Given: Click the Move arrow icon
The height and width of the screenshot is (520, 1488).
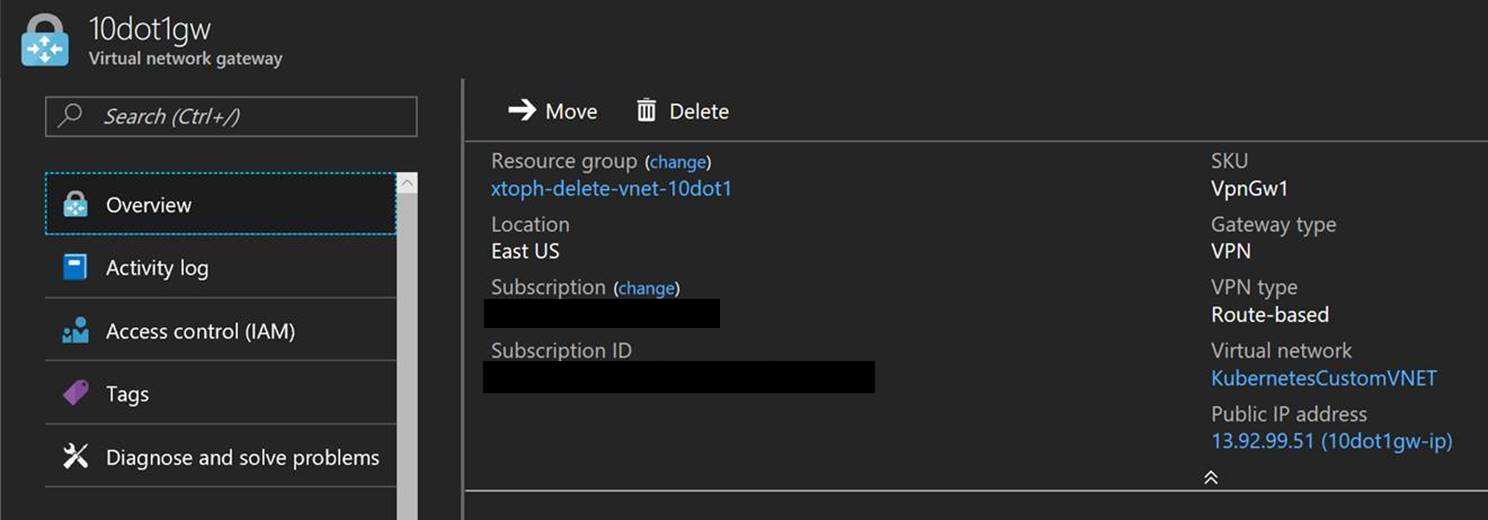Looking at the screenshot, I should (522, 110).
